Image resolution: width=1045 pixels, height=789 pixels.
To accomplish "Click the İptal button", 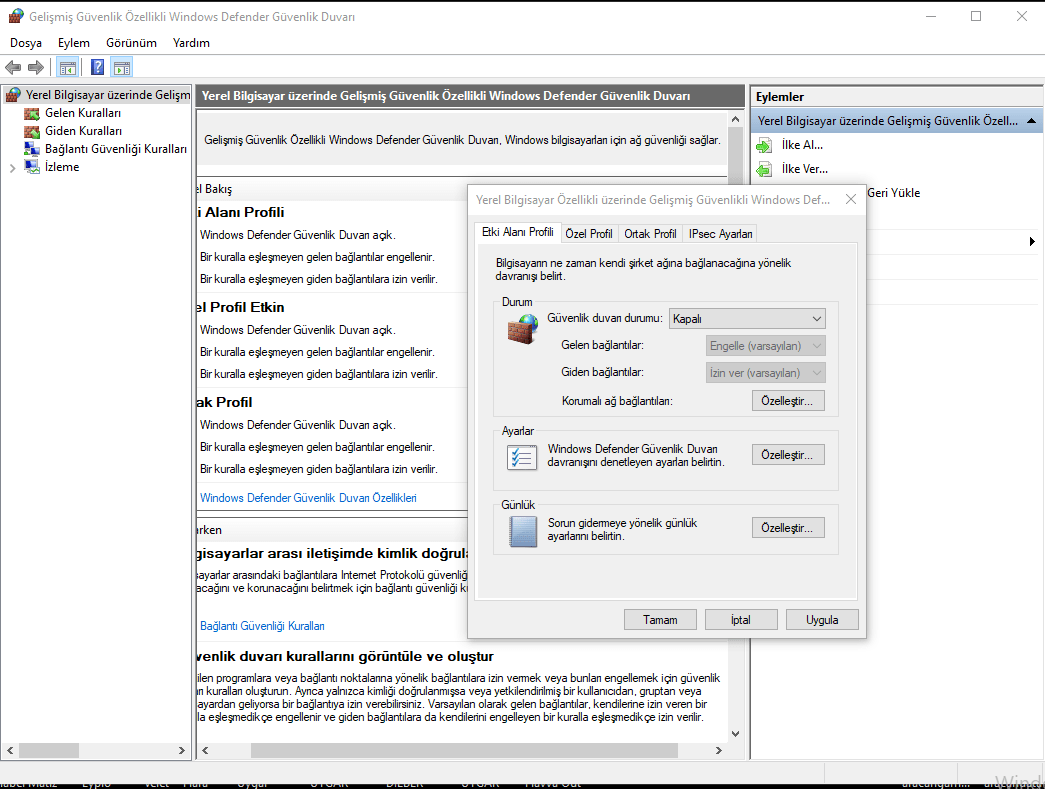I will pos(741,619).
